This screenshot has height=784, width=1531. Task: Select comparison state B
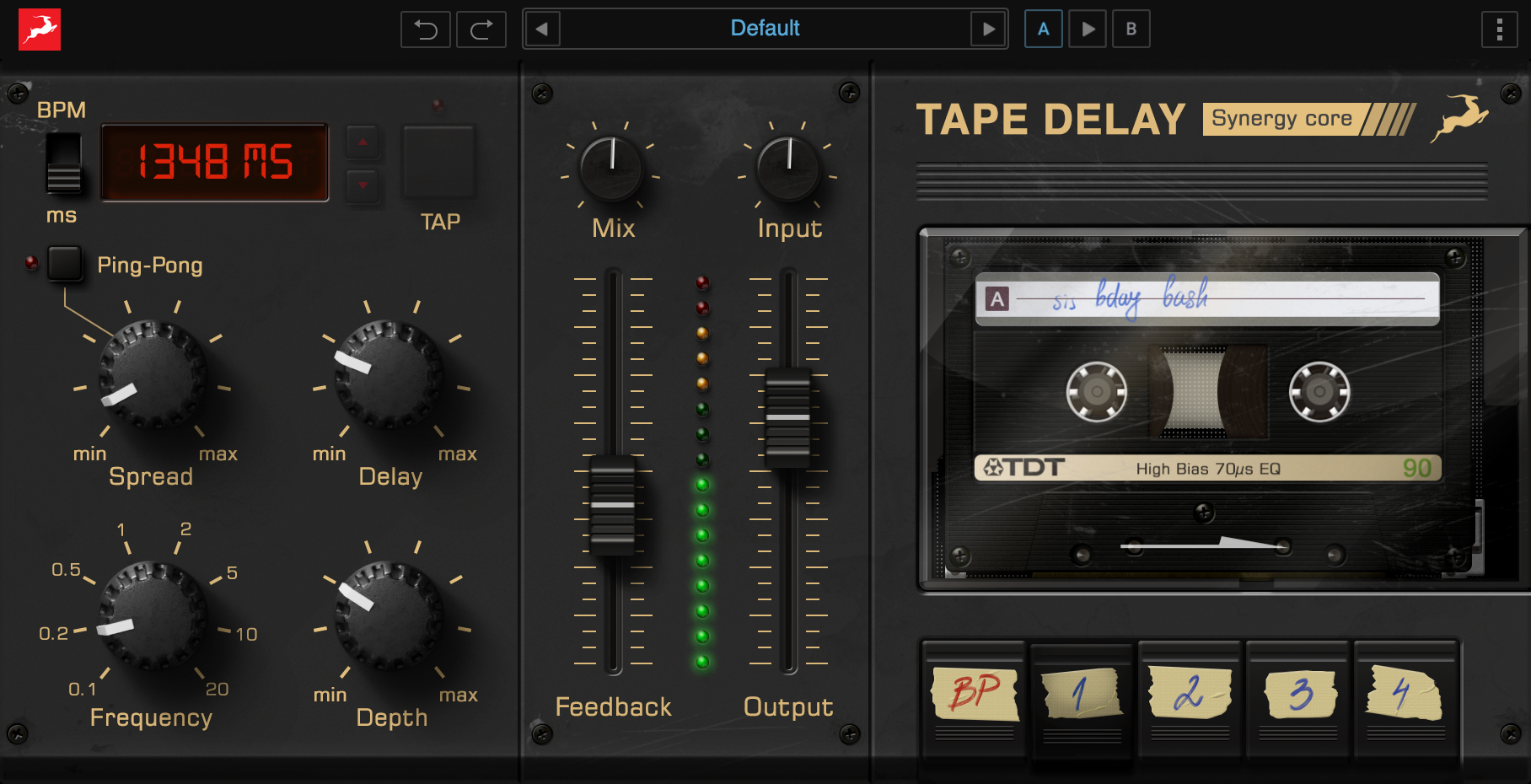pos(1131,30)
